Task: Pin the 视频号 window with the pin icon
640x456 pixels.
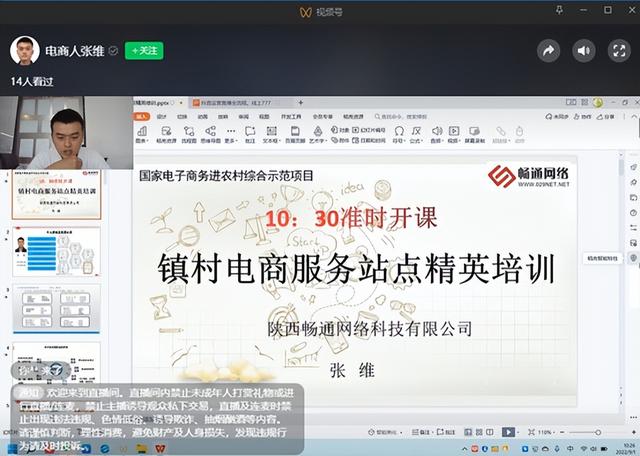Action: click(x=560, y=10)
